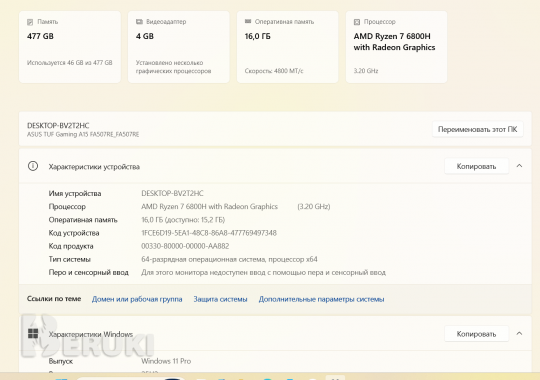The height and width of the screenshot is (380, 540).
Task: Open Защита системы link
Action: [x=220, y=299]
